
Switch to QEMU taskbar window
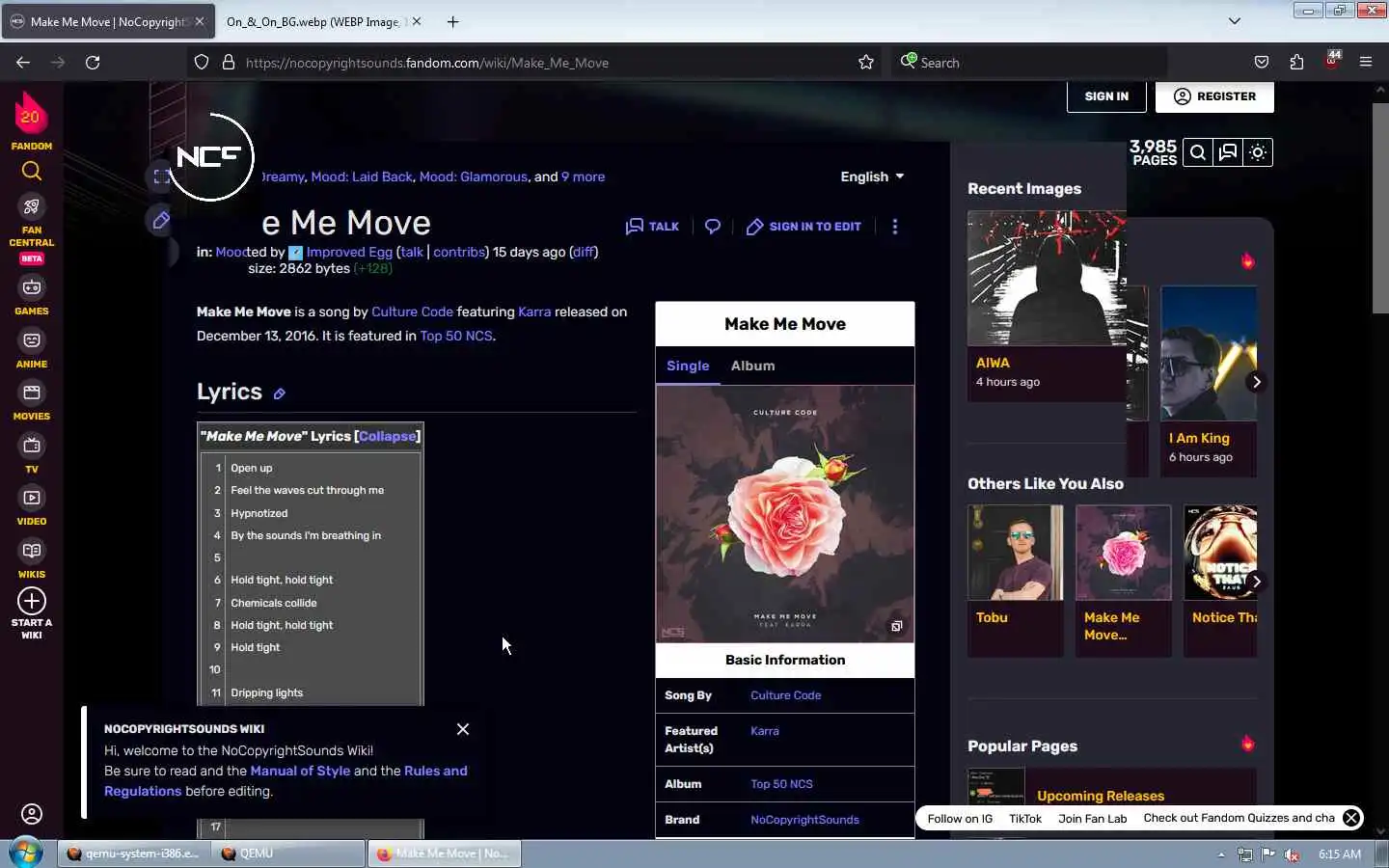[289, 854]
